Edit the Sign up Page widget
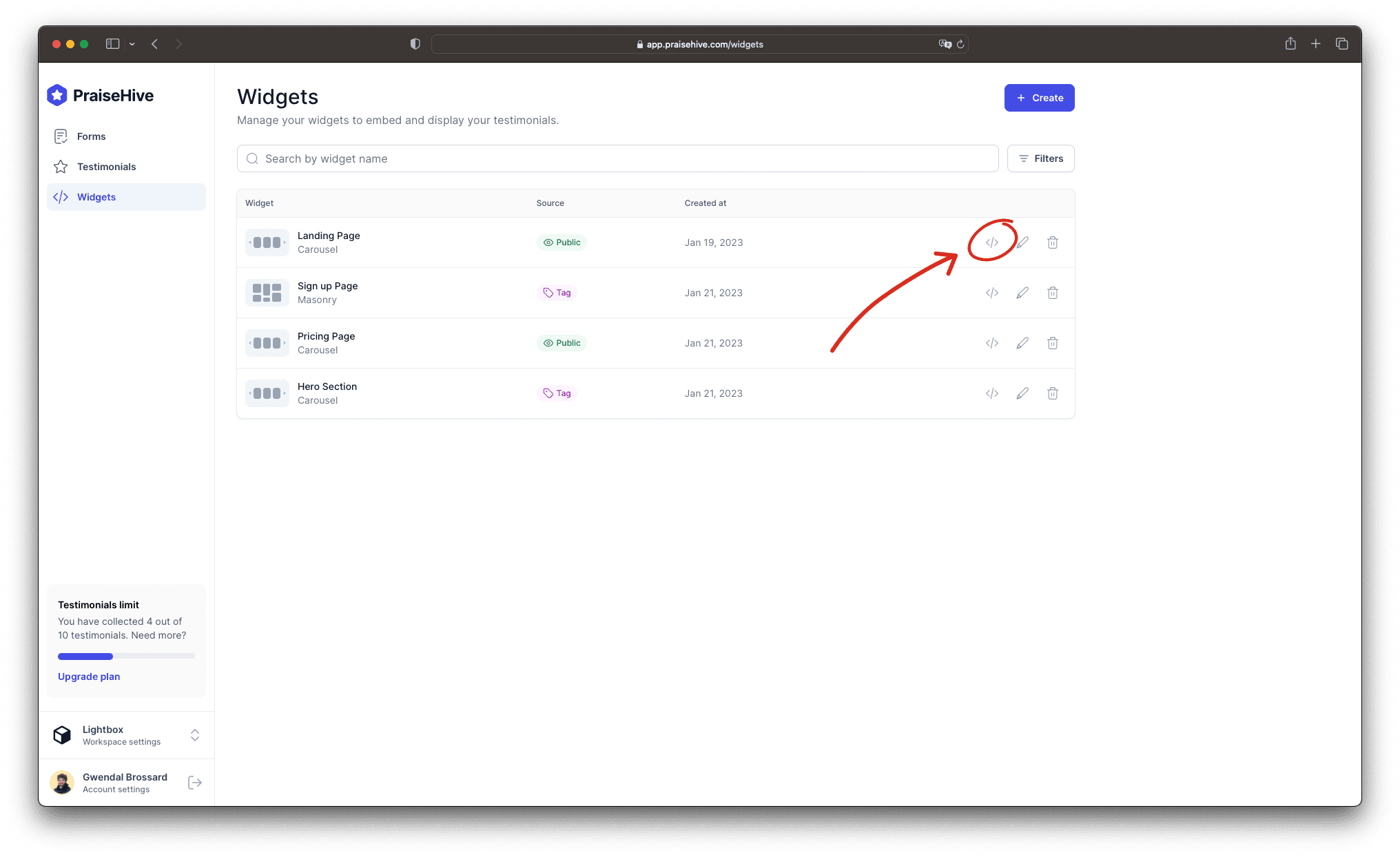The height and width of the screenshot is (857, 1400). click(1022, 293)
